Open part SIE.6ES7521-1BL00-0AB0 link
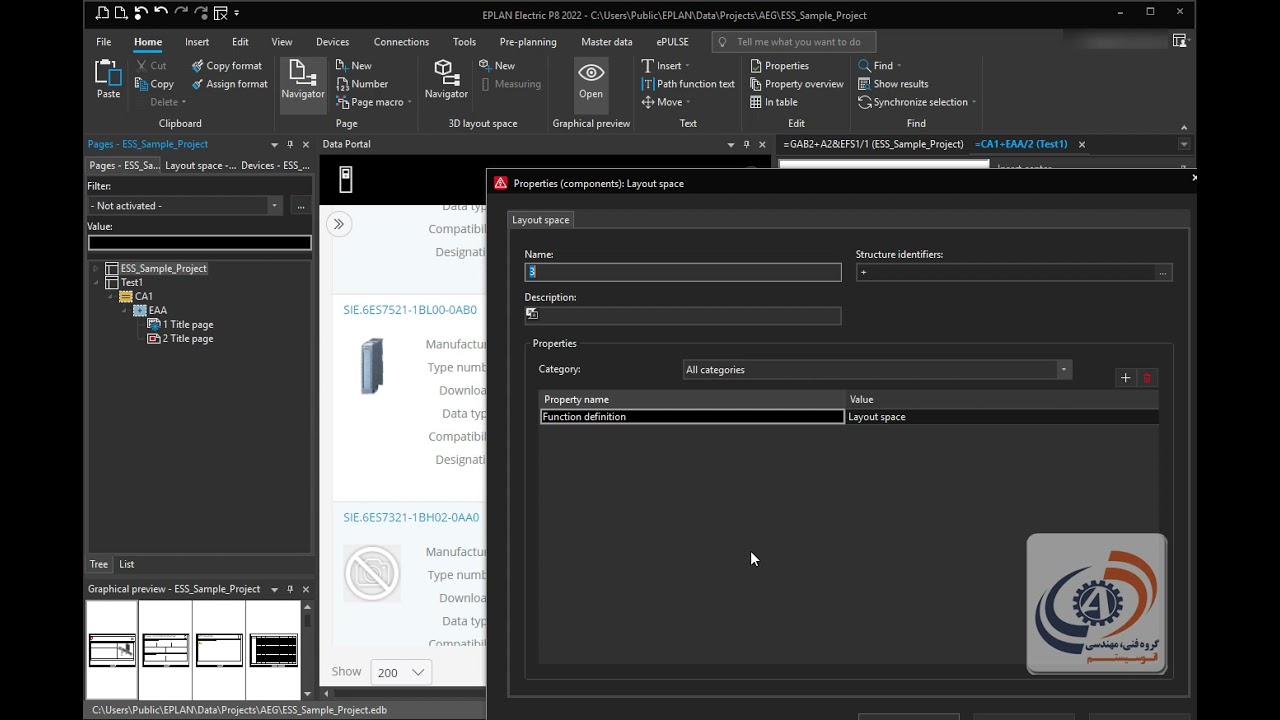1280x720 pixels. coord(410,310)
